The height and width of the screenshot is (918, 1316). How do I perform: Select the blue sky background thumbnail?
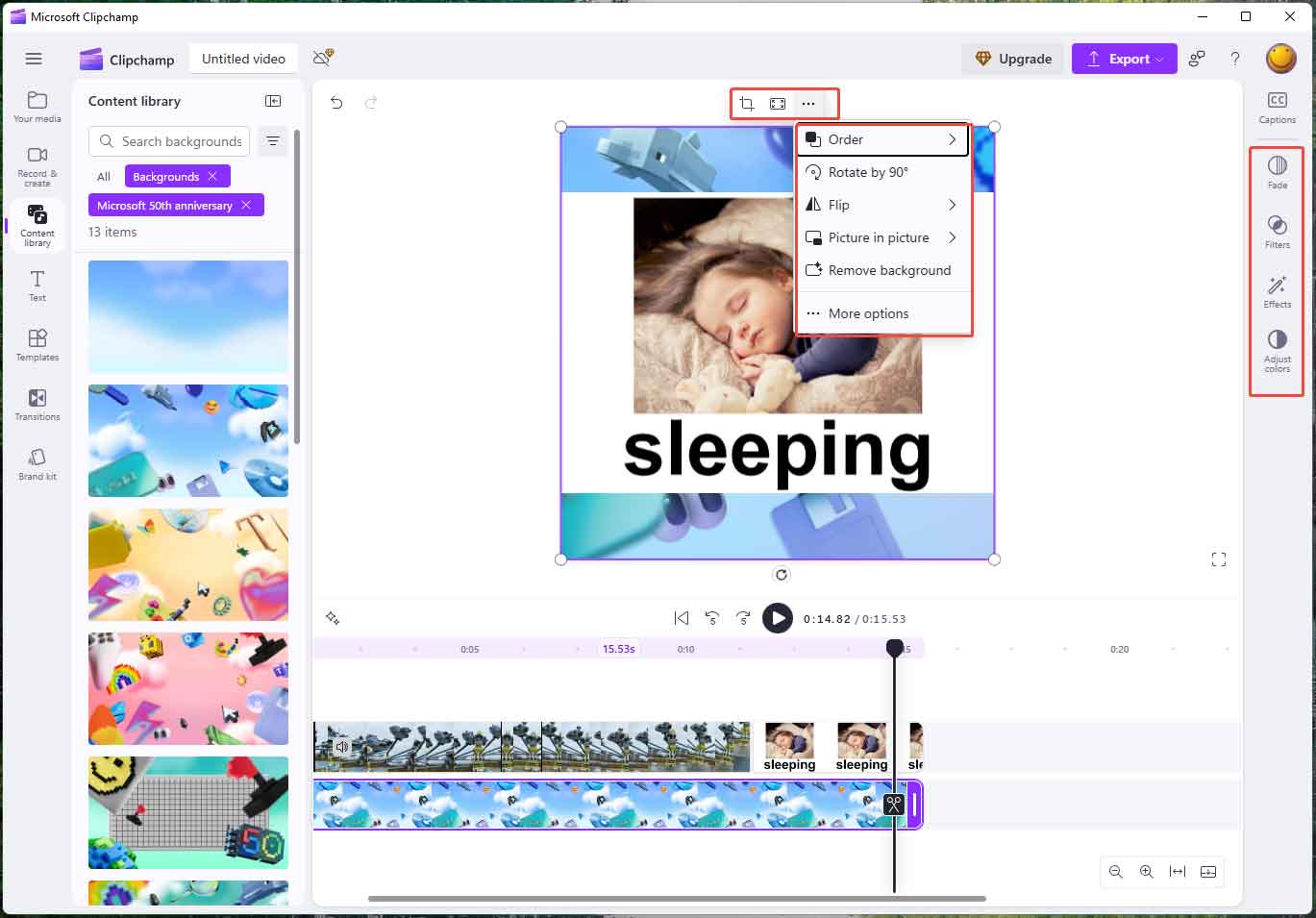point(187,317)
